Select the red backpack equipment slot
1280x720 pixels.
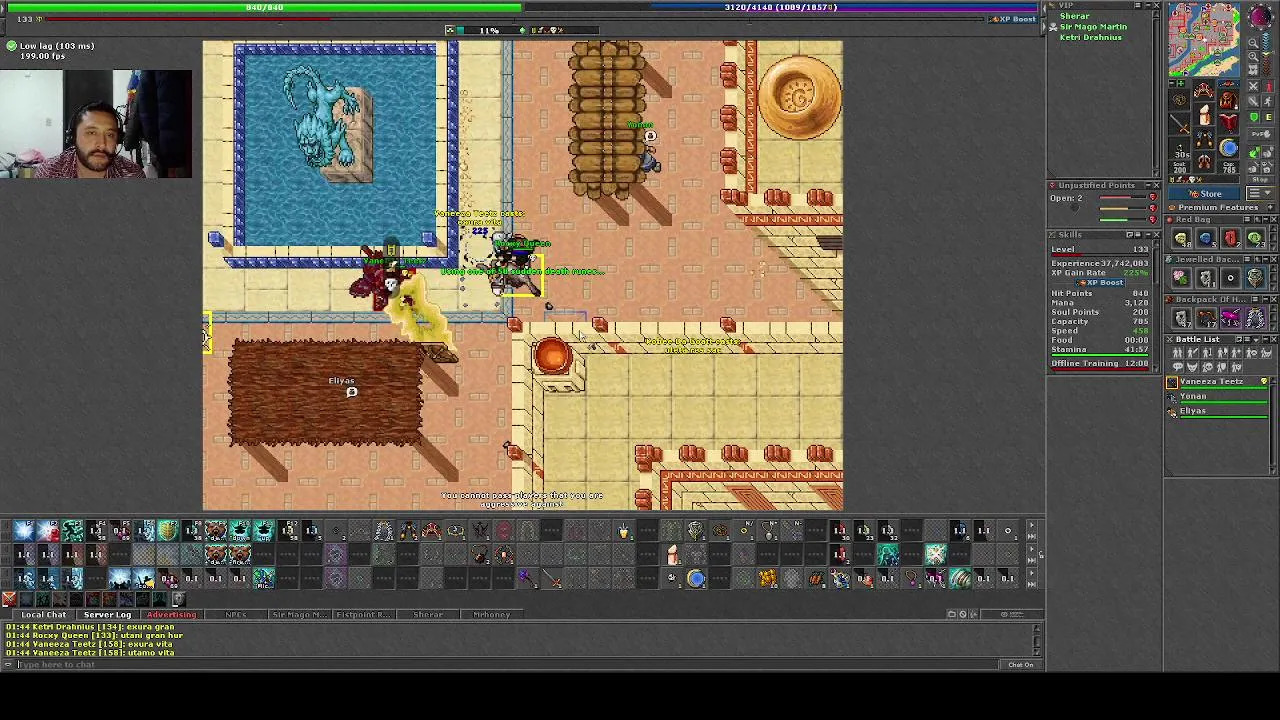(1228, 100)
